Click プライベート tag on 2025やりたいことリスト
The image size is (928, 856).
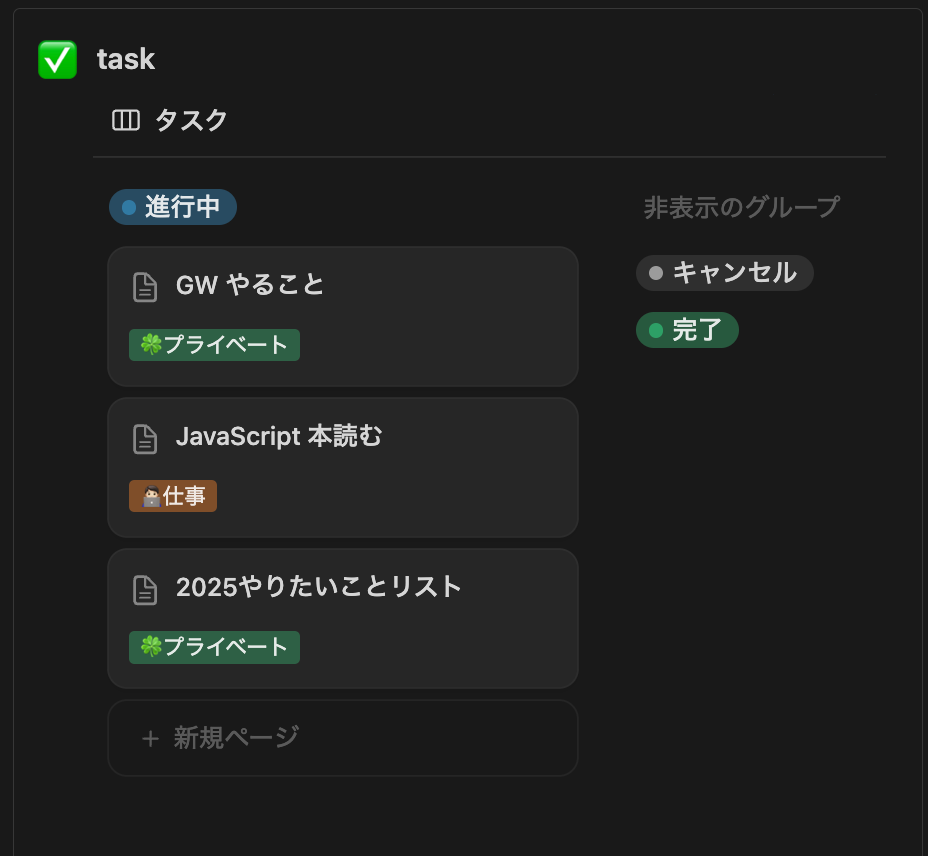(x=214, y=647)
